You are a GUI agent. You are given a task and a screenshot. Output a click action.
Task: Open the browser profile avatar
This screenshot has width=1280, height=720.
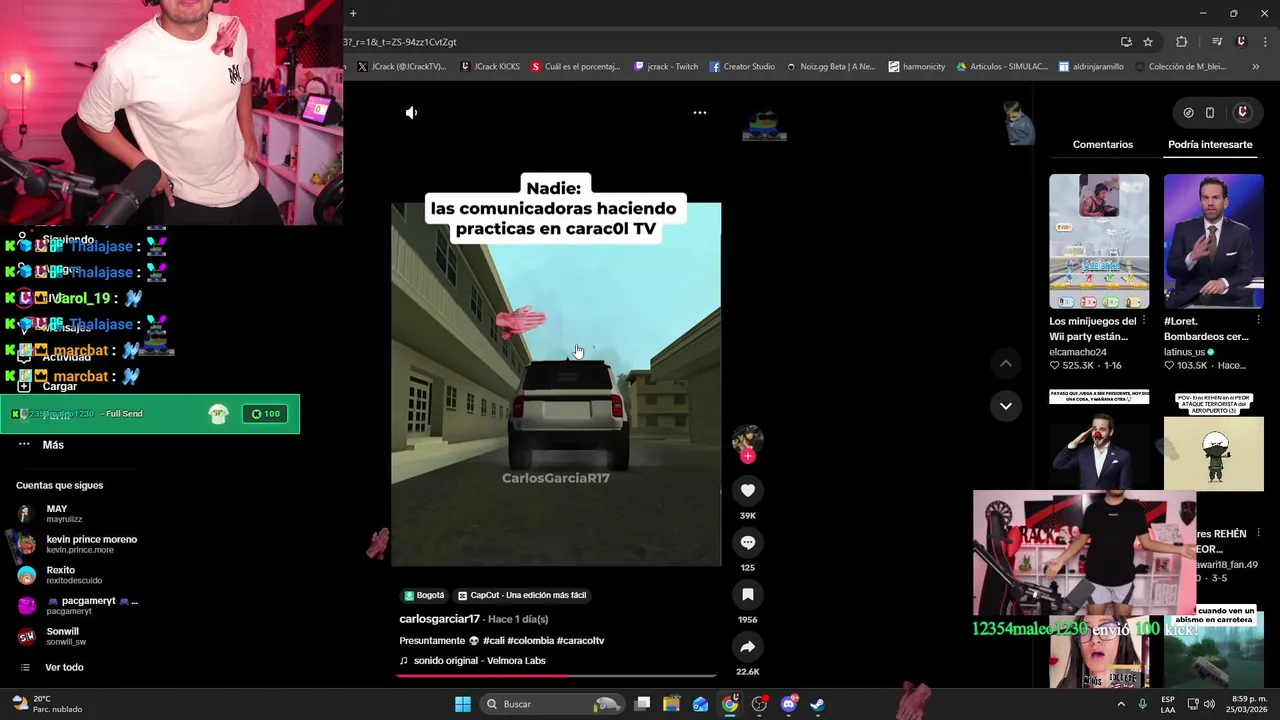click(x=1241, y=42)
